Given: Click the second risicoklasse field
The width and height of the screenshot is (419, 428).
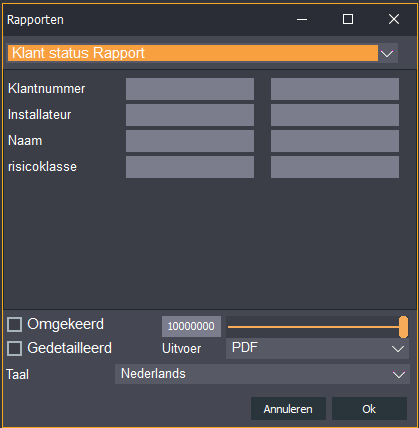Looking at the screenshot, I should pyautogui.click(x=335, y=167).
